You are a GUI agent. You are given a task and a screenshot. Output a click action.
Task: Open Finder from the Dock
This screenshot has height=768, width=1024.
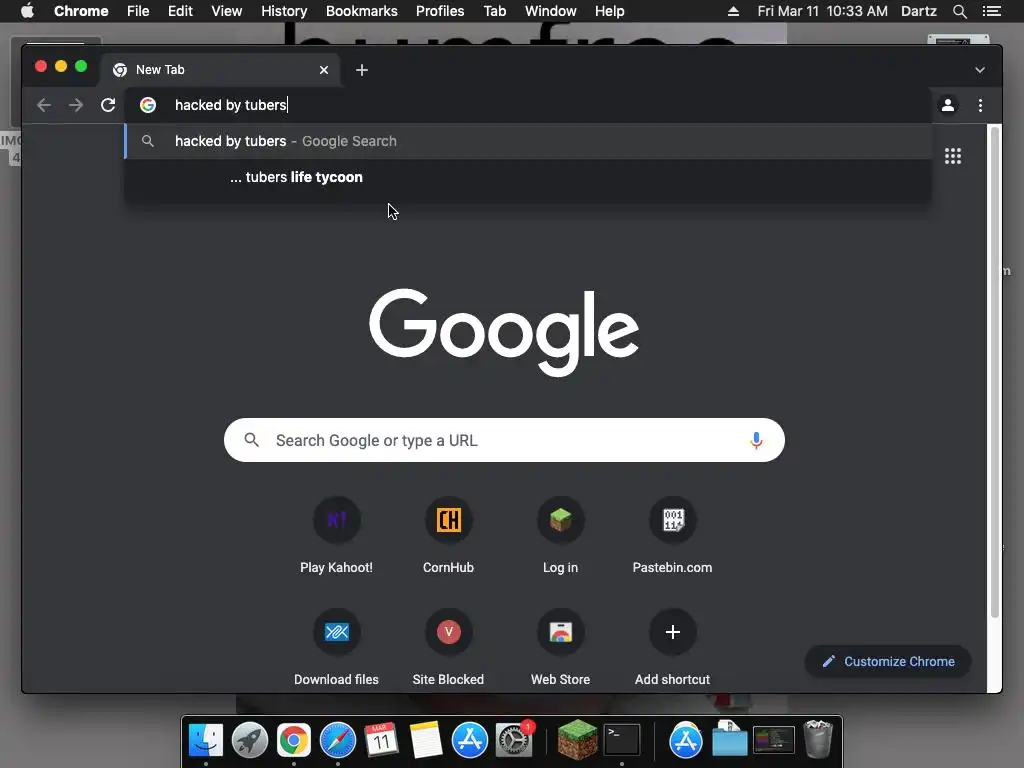point(206,741)
